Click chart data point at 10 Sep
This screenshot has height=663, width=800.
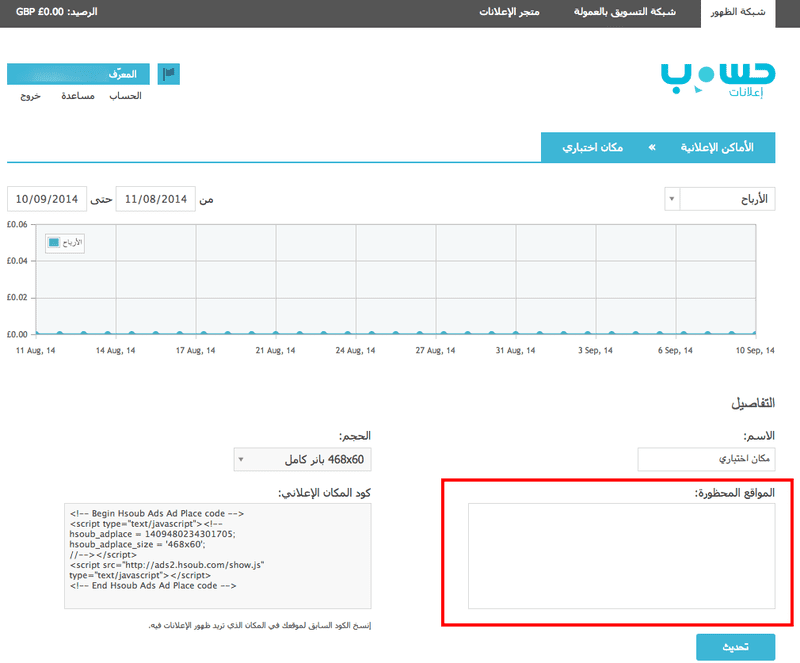tap(755, 333)
